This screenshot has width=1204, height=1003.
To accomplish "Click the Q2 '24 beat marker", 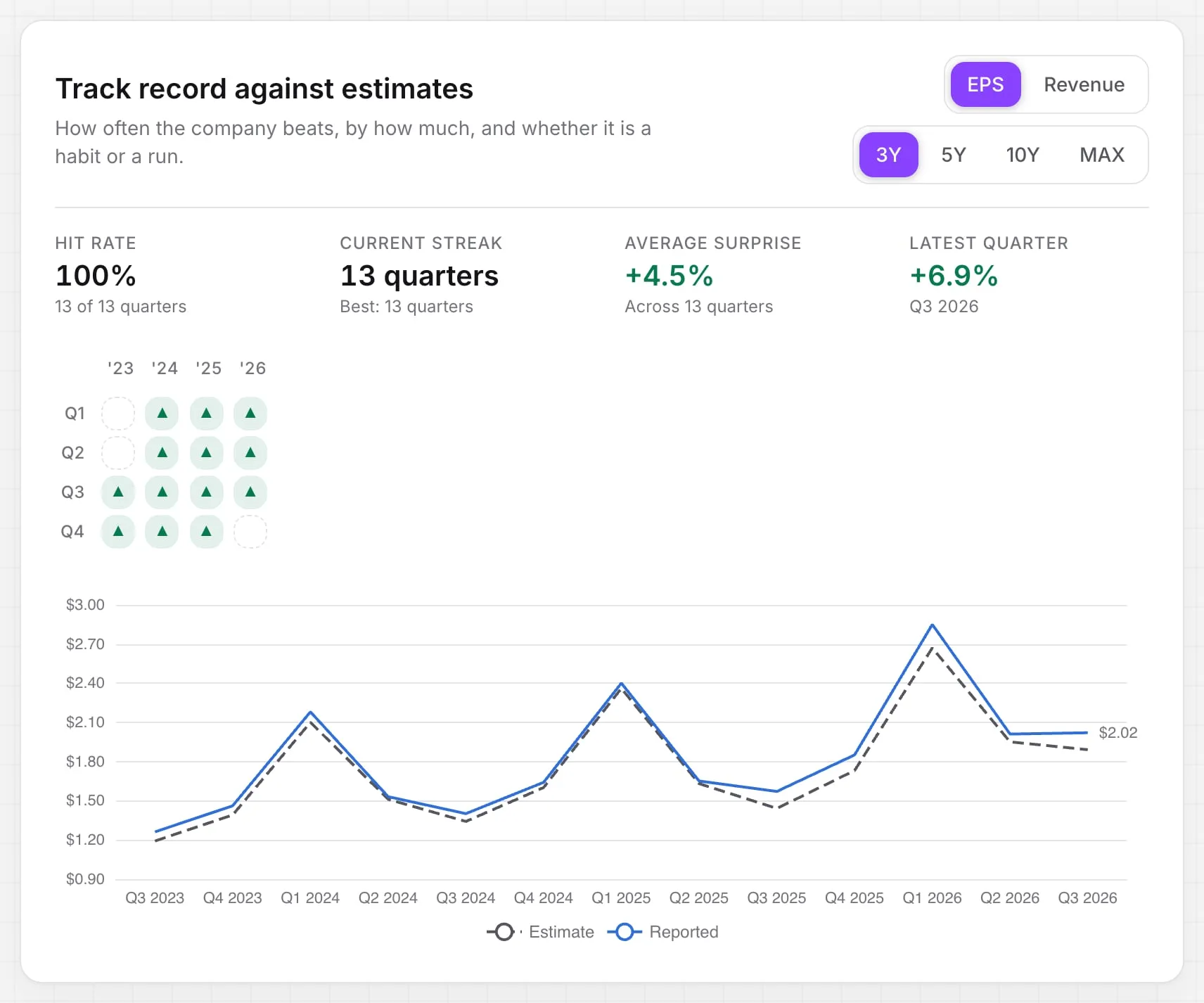I will point(162,452).
